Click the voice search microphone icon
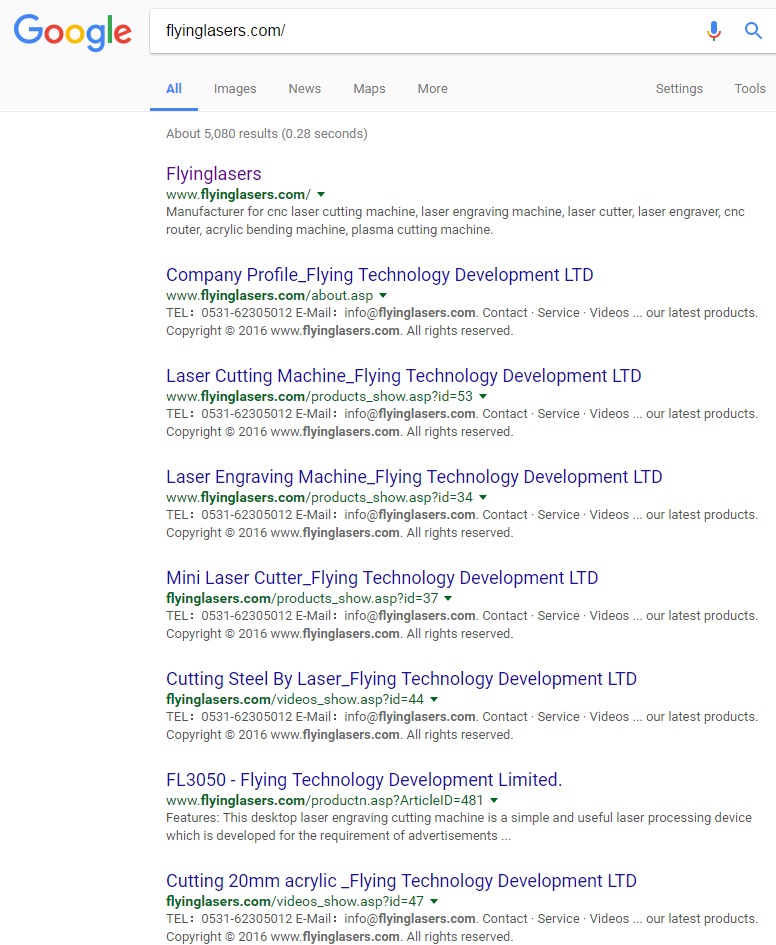This screenshot has height=945, width=776. [x=714, y=30]
